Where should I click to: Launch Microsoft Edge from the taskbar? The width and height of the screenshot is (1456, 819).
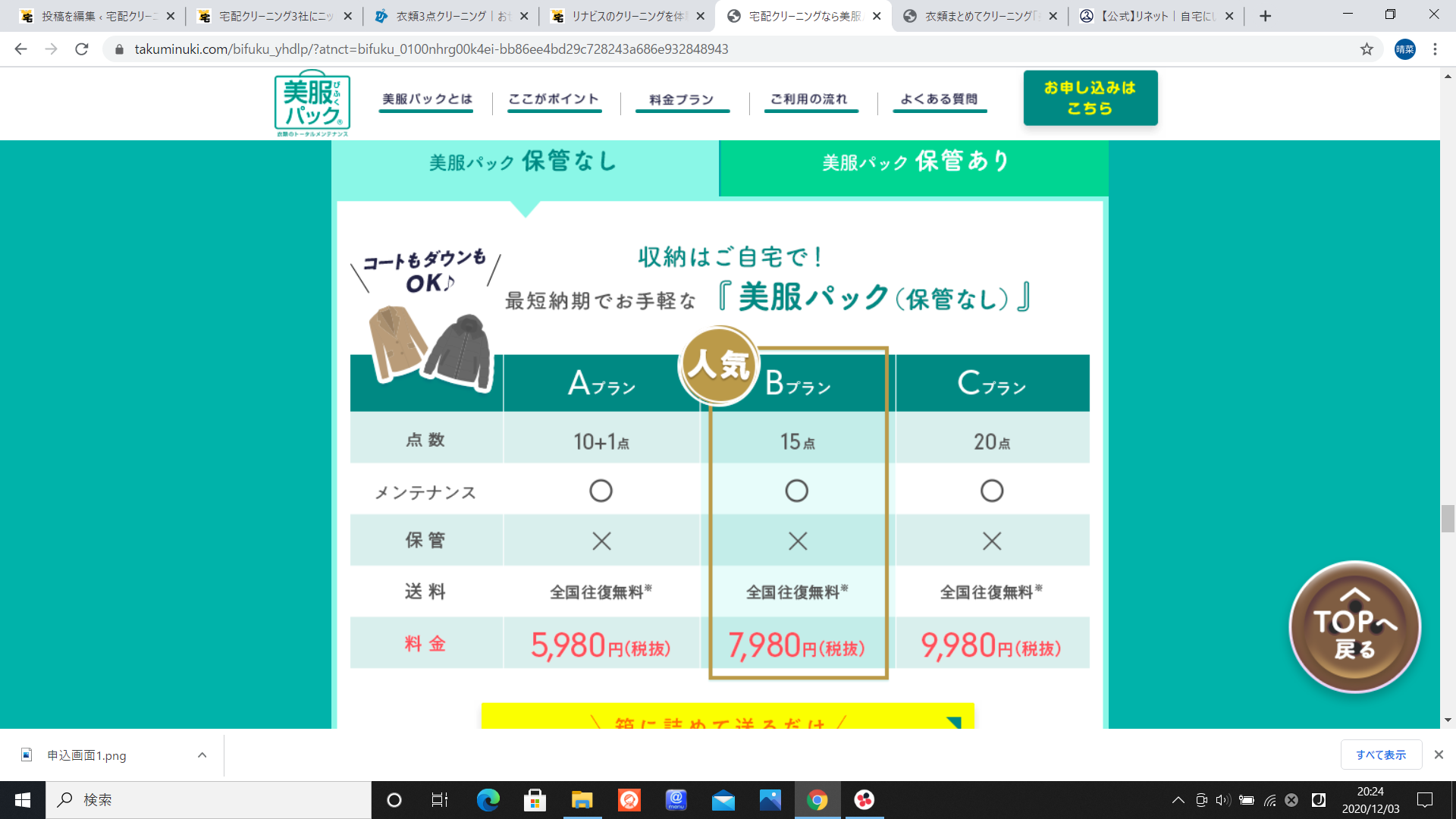(x=488, y=800)
